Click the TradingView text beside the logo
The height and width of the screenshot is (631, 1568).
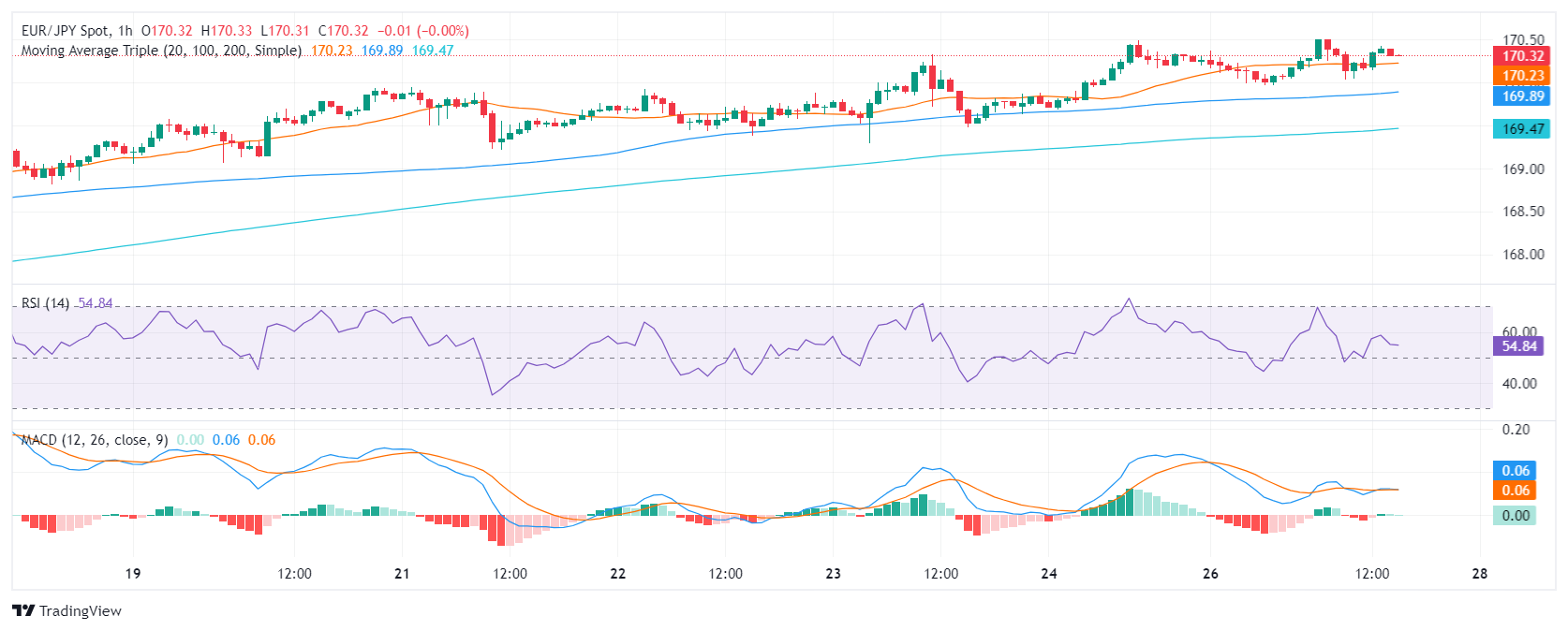(x=81, y=611)
